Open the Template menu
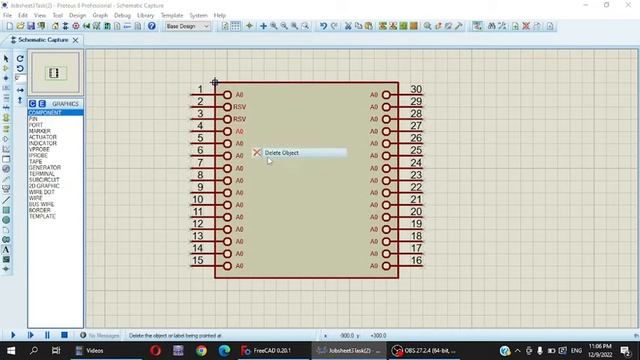 coord(172,16)
